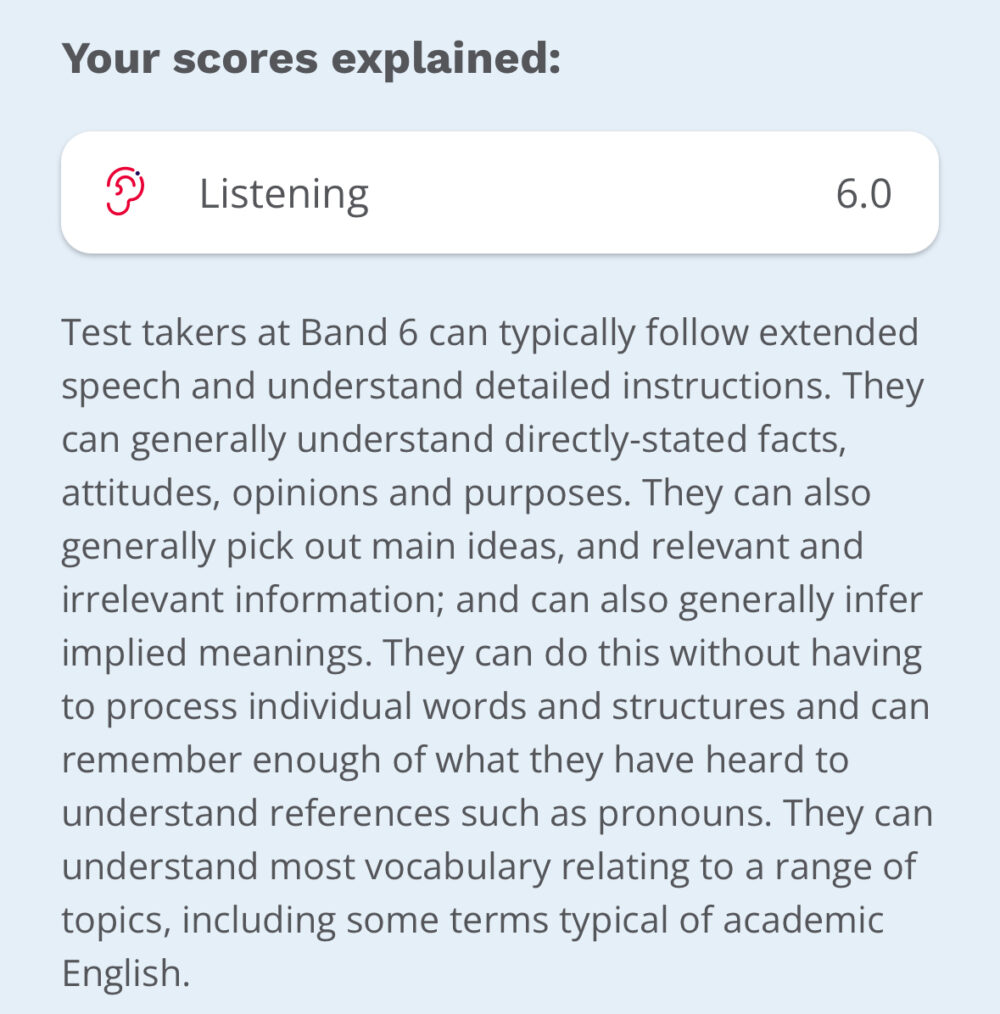
Task: Select 'process individual words and structures' line
Action: coord(445,707)
